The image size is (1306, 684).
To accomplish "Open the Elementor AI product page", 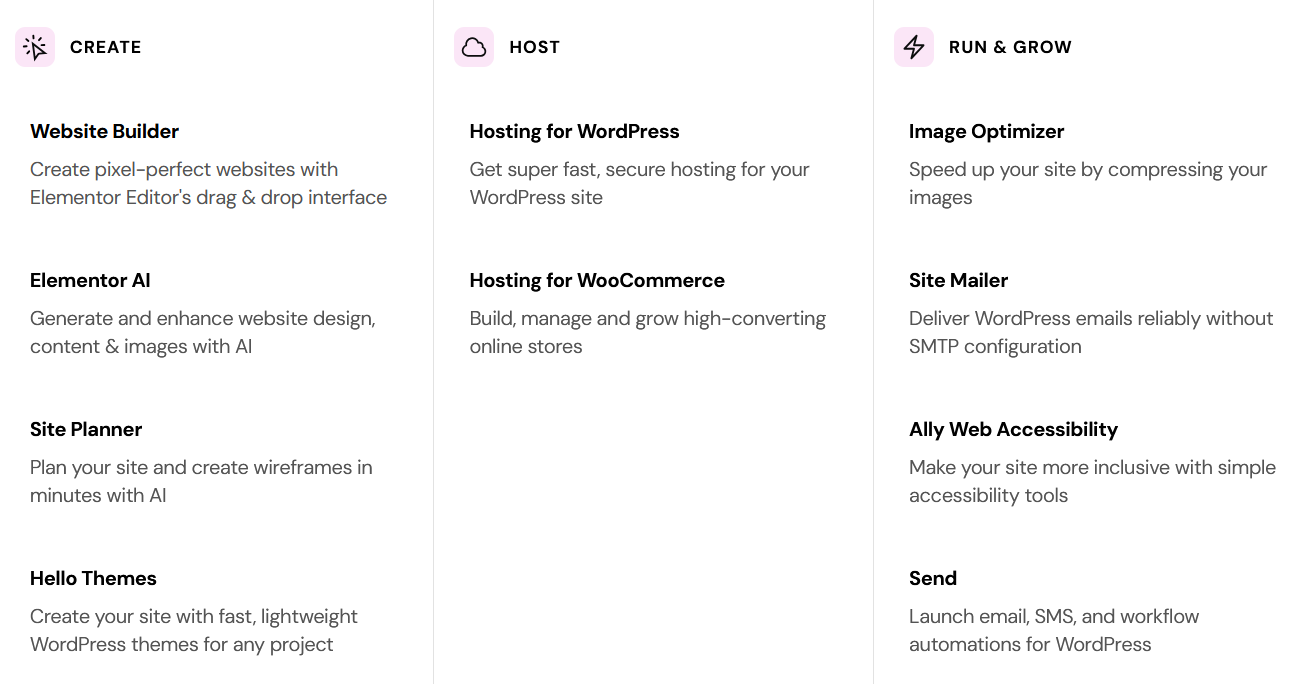I will click(90, 280).
